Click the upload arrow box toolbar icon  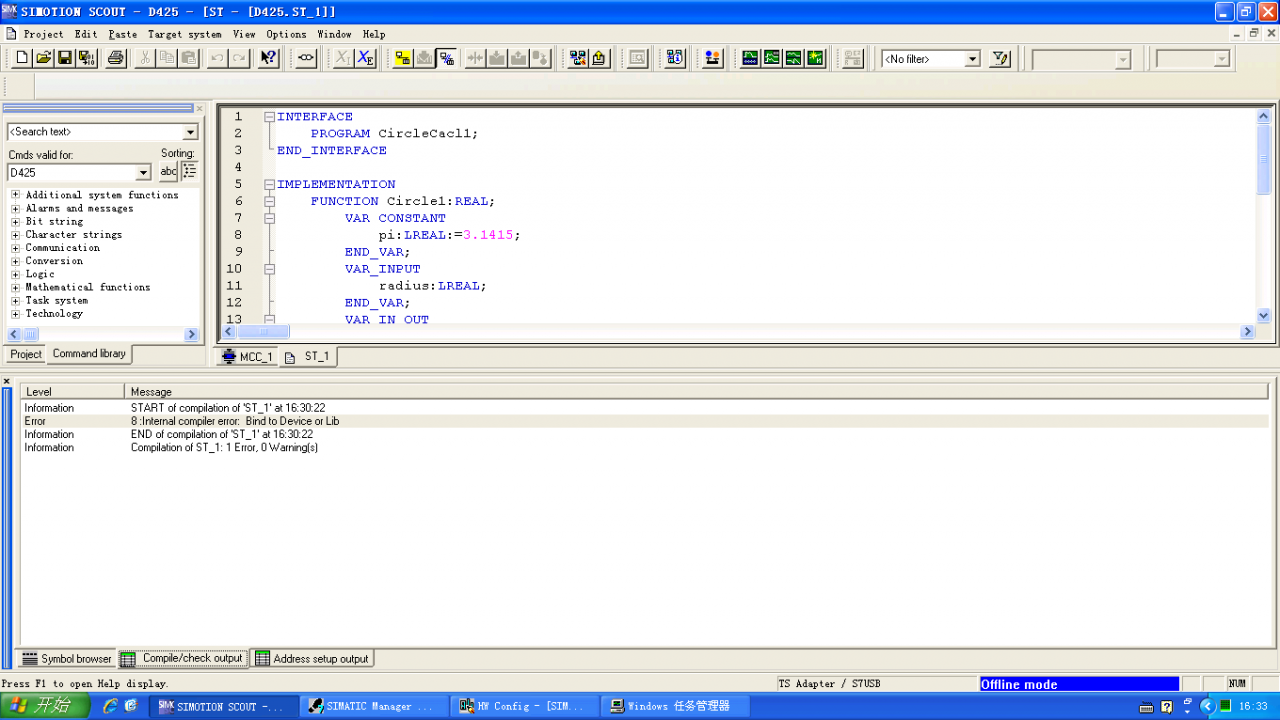pyautogui.click(x=599, y=58)
